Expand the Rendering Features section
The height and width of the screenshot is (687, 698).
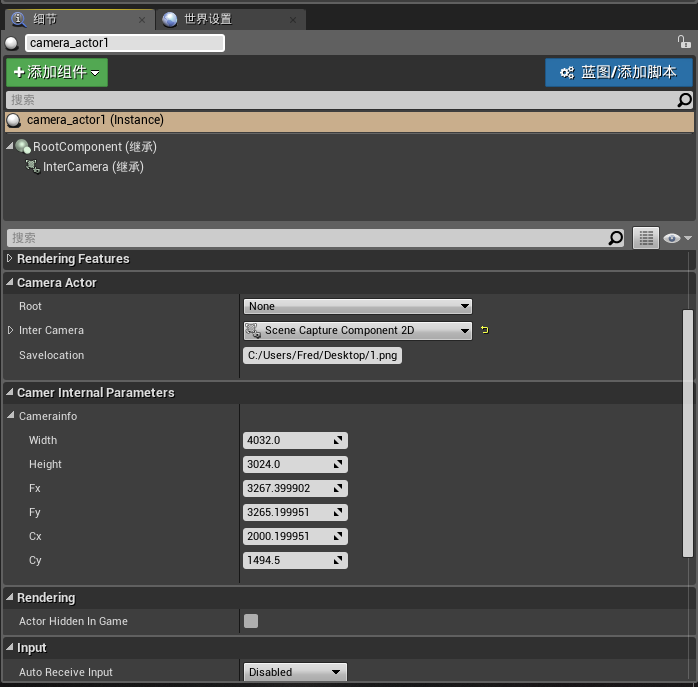pyautogui.click(x=11, y=259)
